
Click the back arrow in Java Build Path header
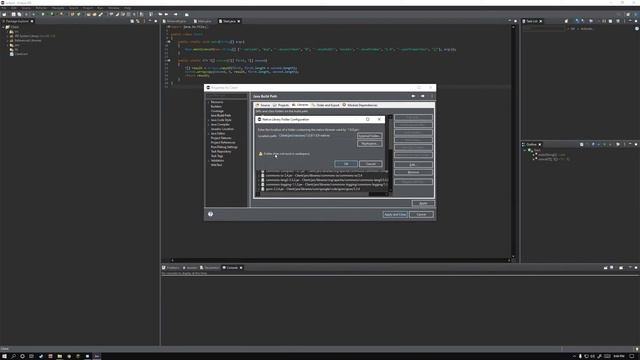(413, 96)
